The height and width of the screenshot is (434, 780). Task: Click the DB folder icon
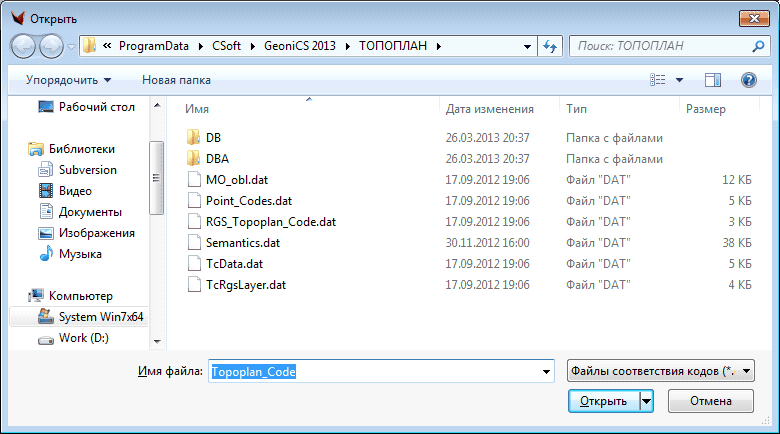pyautogui.click(x=194, y=137)
